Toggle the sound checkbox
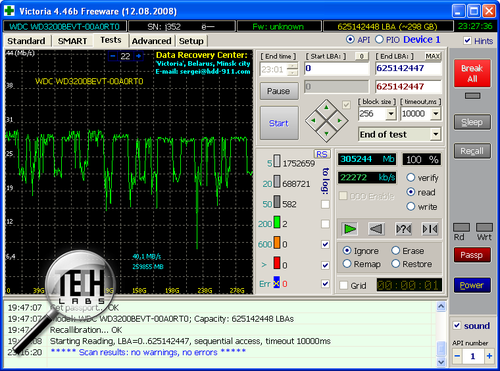500x371 pixels. [x=457, y=325]
